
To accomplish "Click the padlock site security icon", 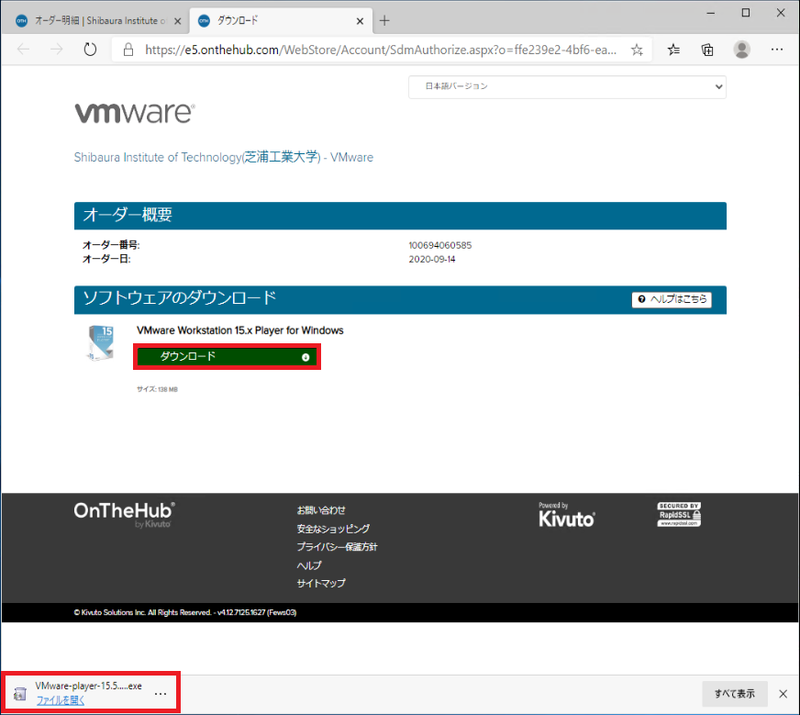I will tap(129, 50).
